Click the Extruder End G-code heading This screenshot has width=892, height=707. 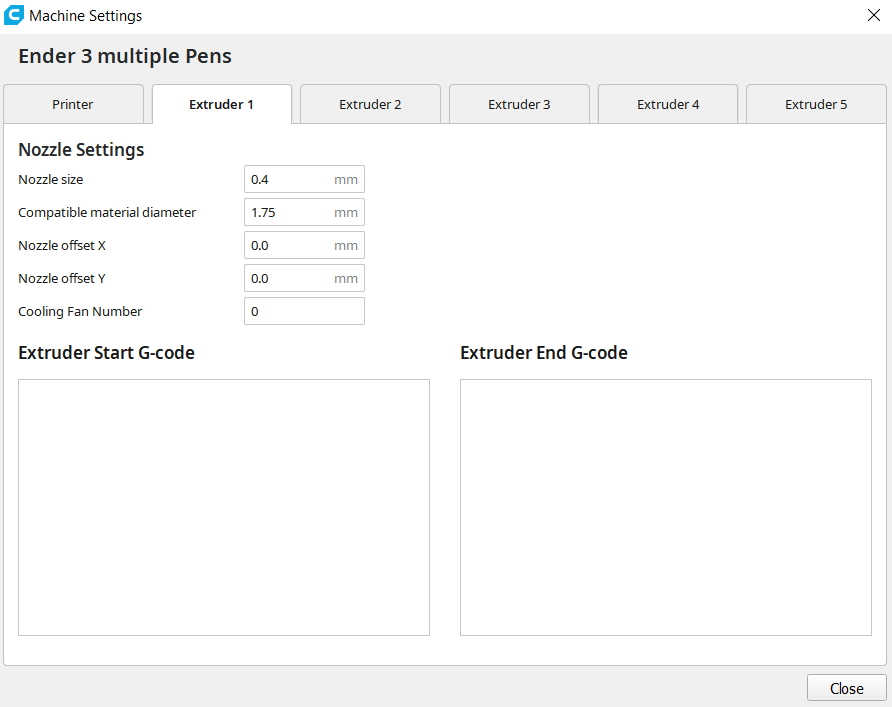click(x=543, y=353)
